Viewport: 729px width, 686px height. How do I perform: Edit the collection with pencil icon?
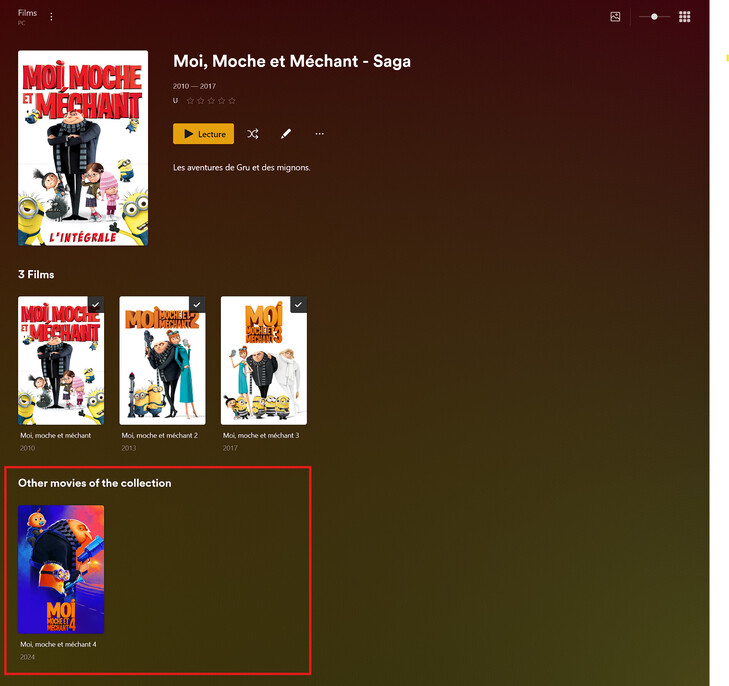[x=286, y=134]
